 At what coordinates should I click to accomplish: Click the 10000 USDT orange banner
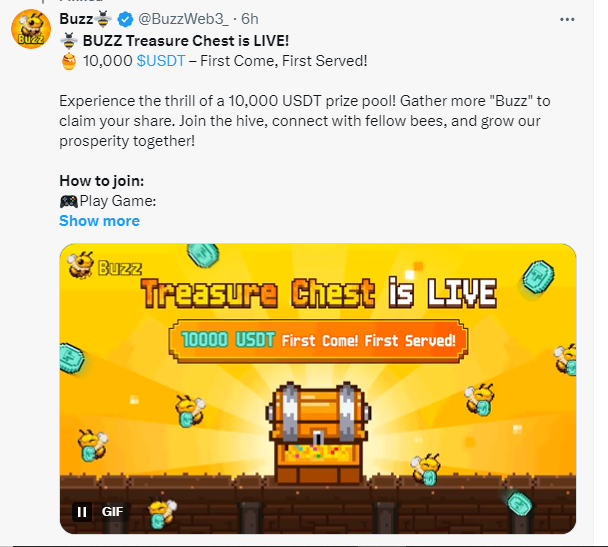click(x=318, y=341)
